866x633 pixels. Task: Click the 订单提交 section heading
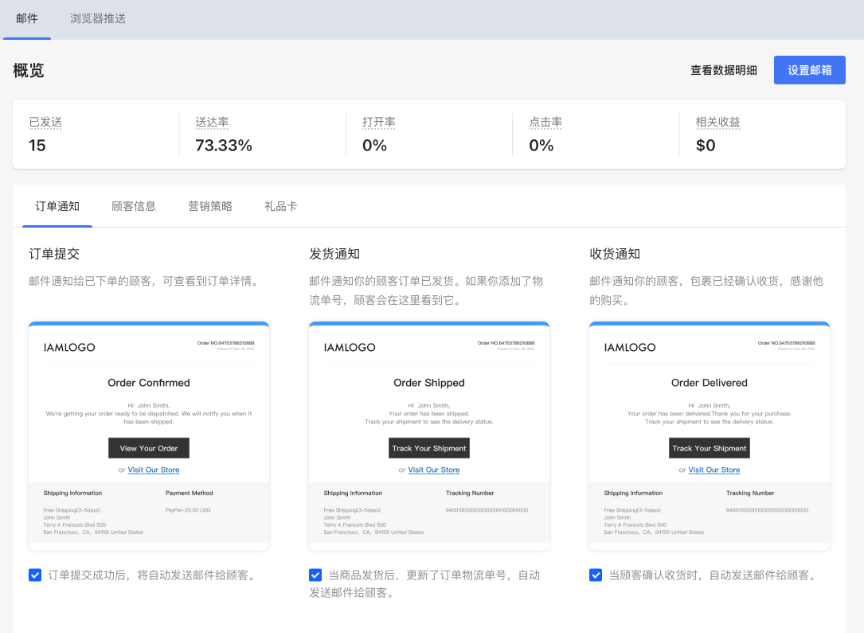pos(54,254)
